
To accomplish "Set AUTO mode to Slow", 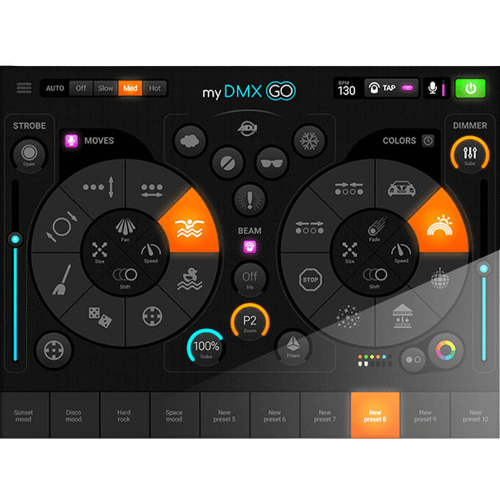I will click(105, 88).
